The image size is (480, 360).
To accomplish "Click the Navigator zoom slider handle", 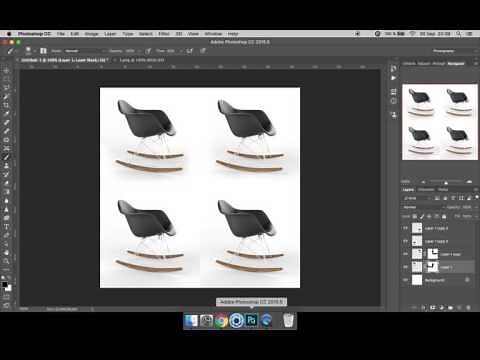I will coord(446,182).
